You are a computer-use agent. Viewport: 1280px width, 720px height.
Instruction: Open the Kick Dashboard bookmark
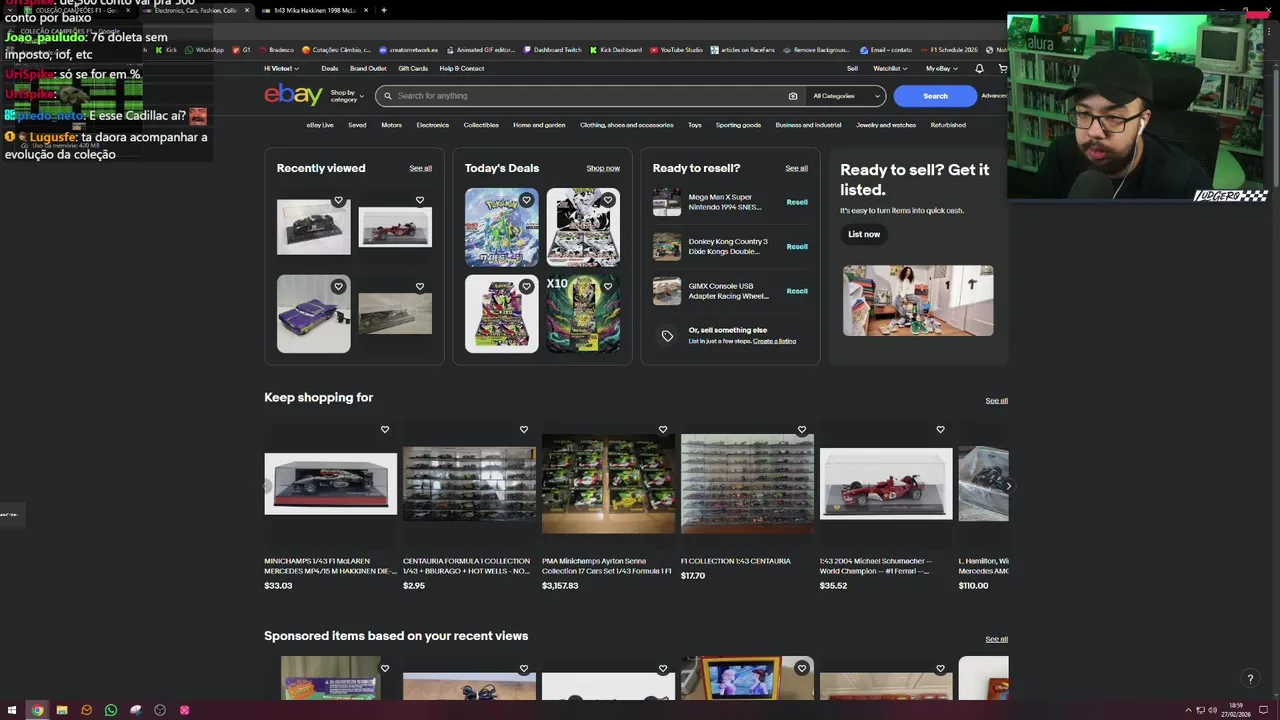(x=616, y=49)
